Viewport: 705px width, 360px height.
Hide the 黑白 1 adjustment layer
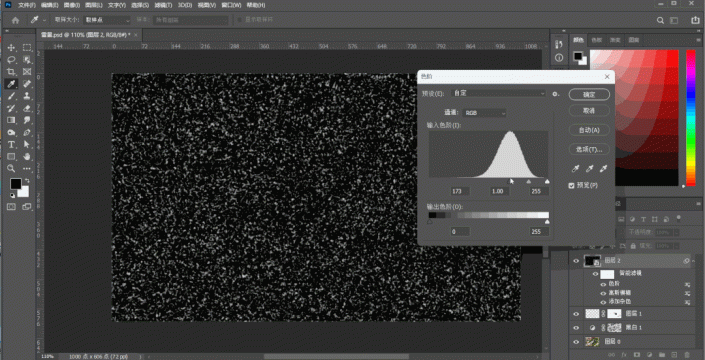(576, 327)
